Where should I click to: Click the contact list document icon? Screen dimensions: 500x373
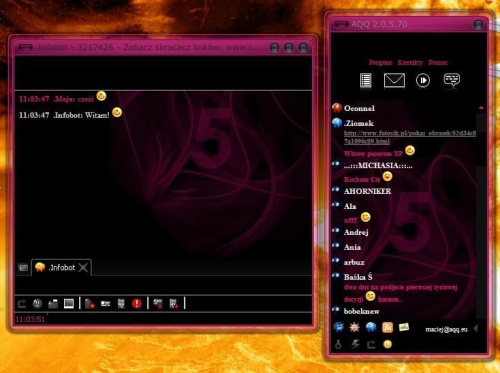pos(366,81)
